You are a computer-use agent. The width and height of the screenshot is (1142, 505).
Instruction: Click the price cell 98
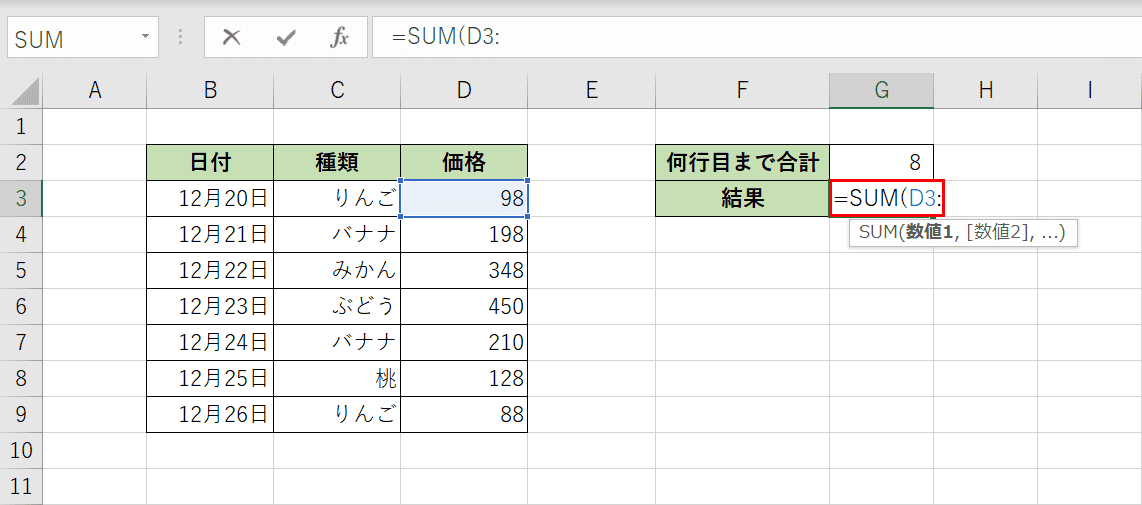(x=464, y=198)
